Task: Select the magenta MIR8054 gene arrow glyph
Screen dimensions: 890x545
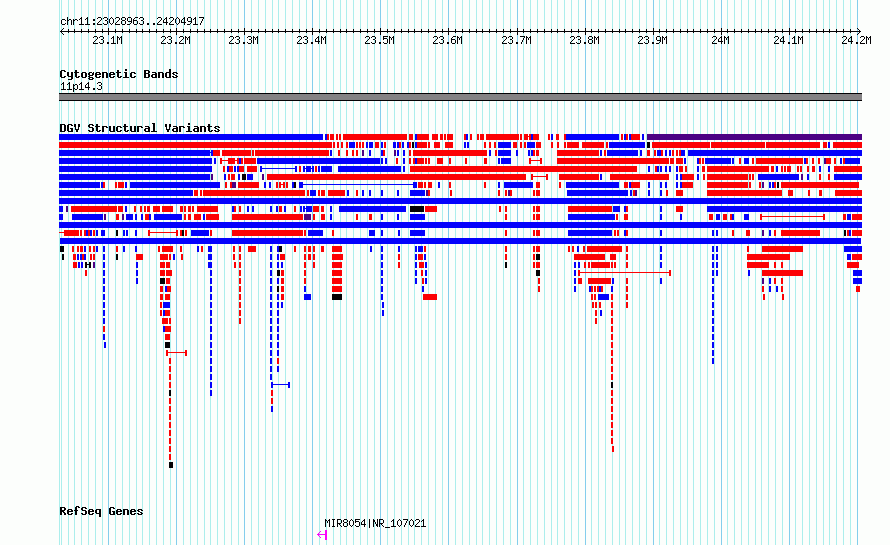Action: 322,535
